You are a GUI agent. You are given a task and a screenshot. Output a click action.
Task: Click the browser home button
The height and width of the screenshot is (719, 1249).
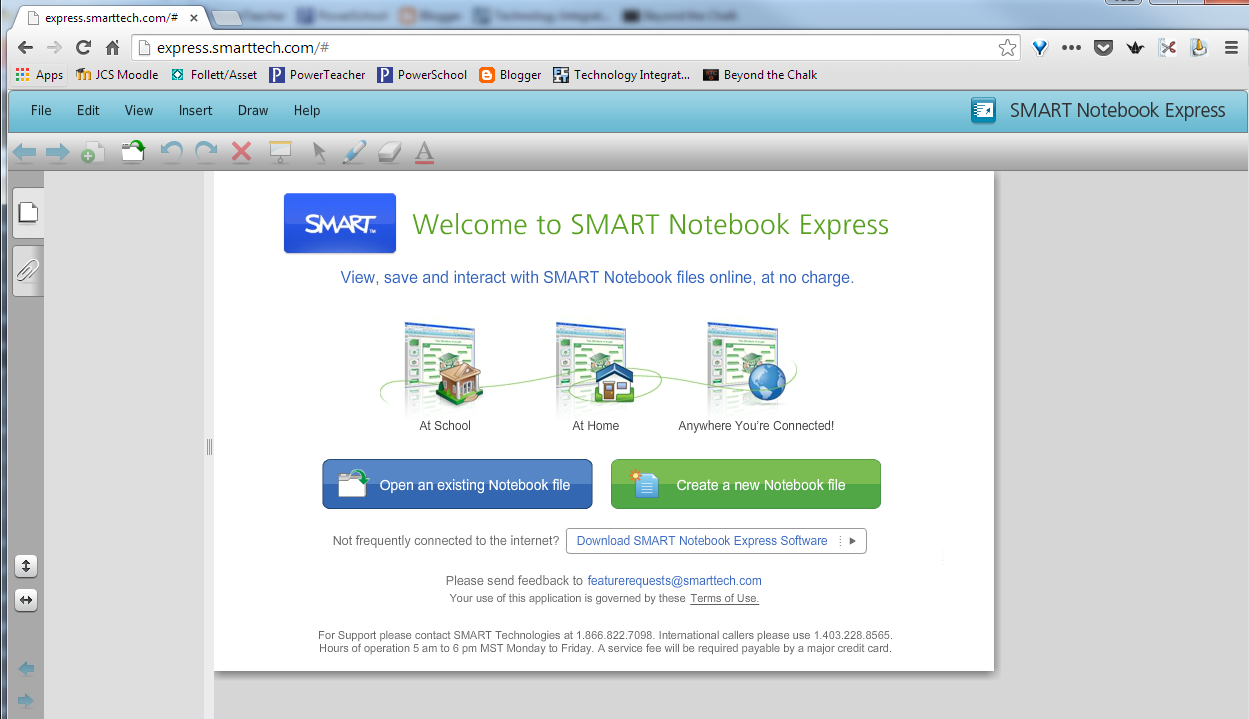tap(112, 47)
